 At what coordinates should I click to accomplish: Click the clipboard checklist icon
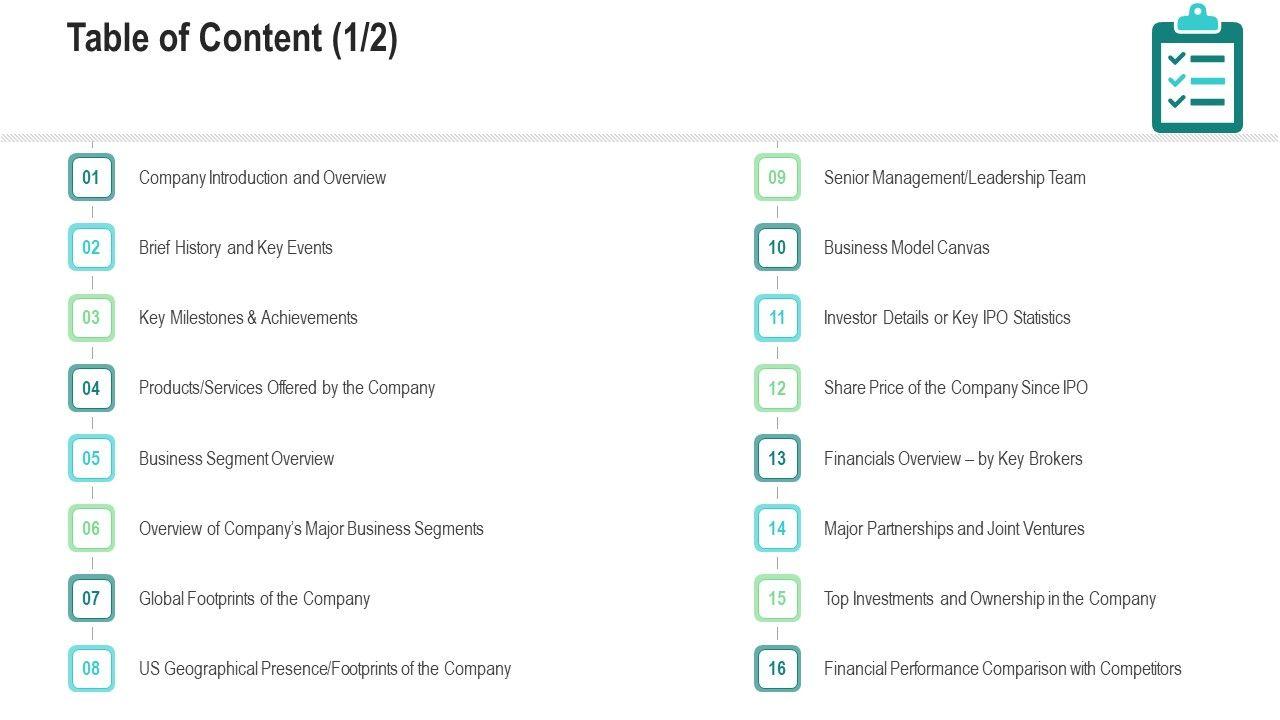click(x=1197, y=70)
